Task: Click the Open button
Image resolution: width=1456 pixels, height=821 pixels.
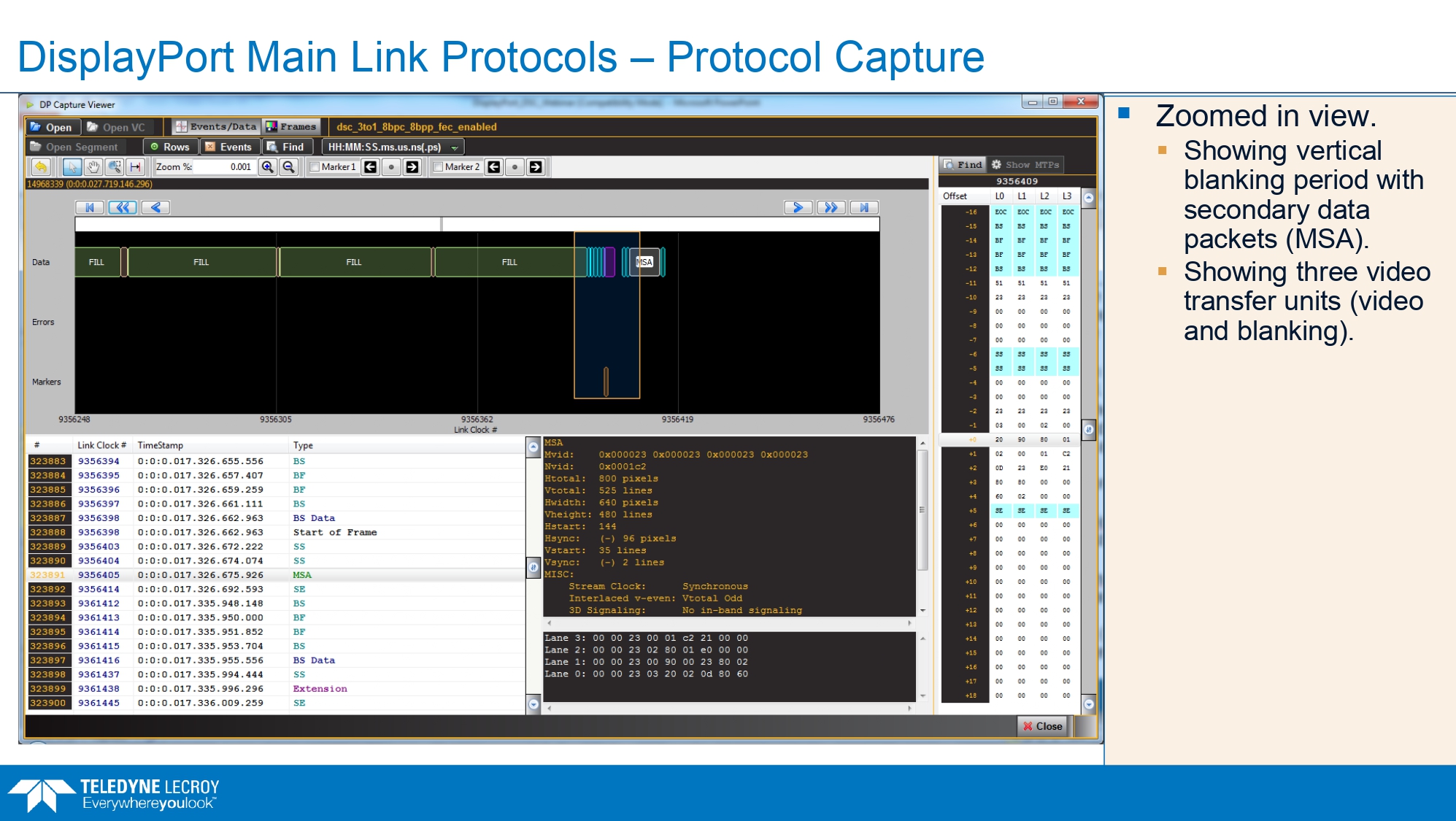Action: pos(51,127)
